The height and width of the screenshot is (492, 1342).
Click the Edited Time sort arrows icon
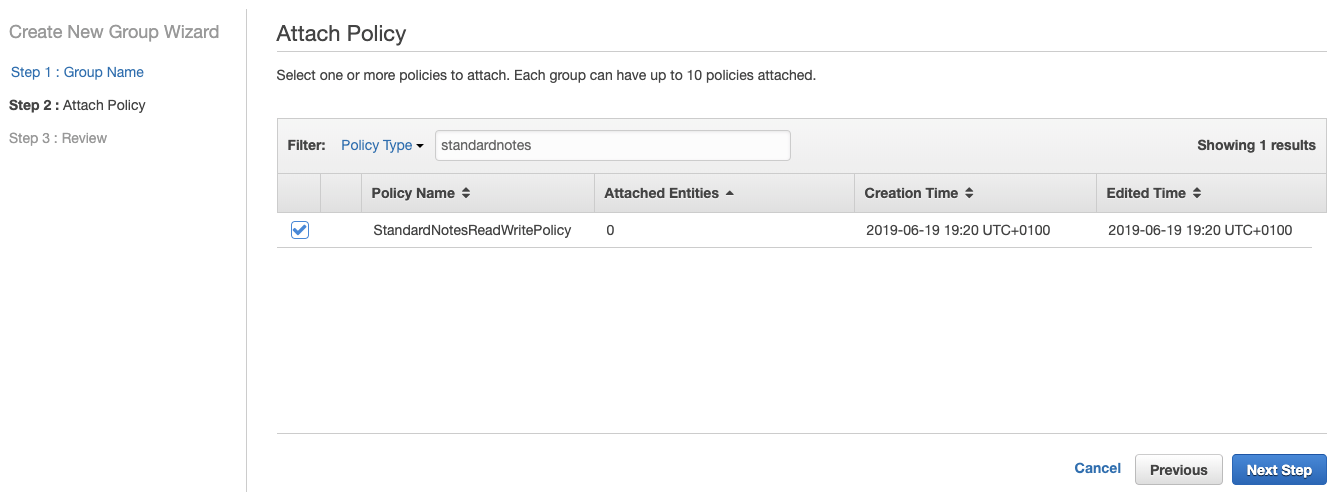click(x=1197, y=193)
